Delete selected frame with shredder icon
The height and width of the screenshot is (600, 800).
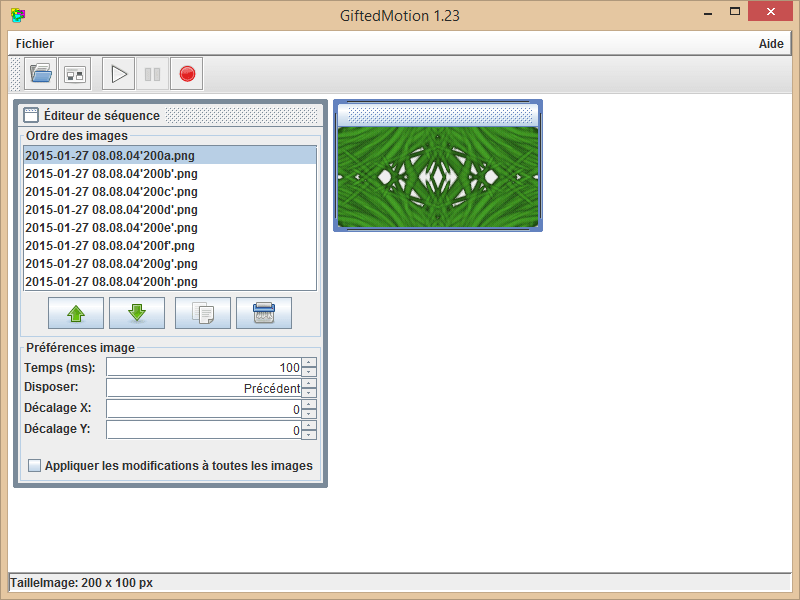coord(264,313)
